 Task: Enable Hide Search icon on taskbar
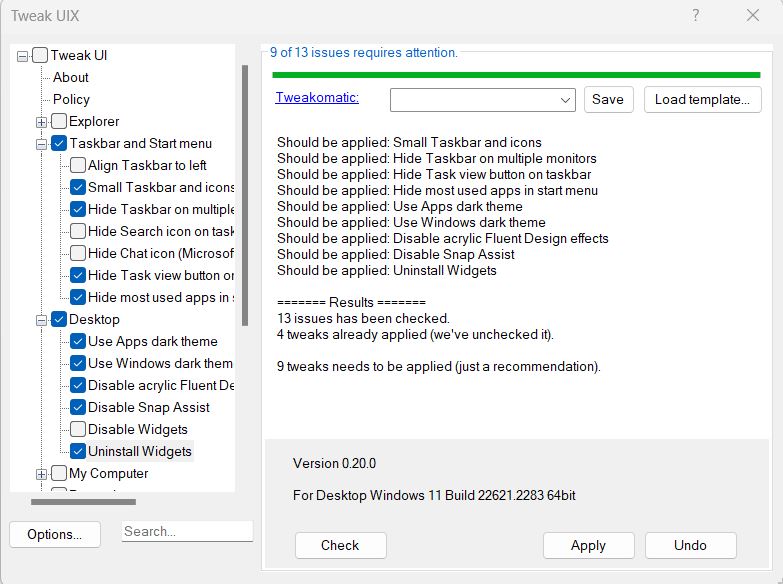(78, 231)
